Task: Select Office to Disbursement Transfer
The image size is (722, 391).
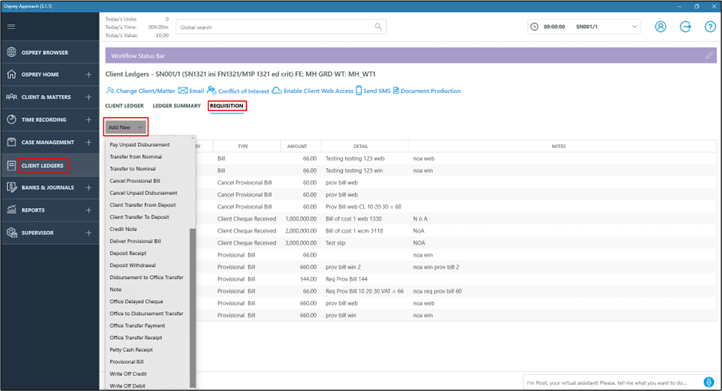Action: pyautogui.click(x=146, y=313)
